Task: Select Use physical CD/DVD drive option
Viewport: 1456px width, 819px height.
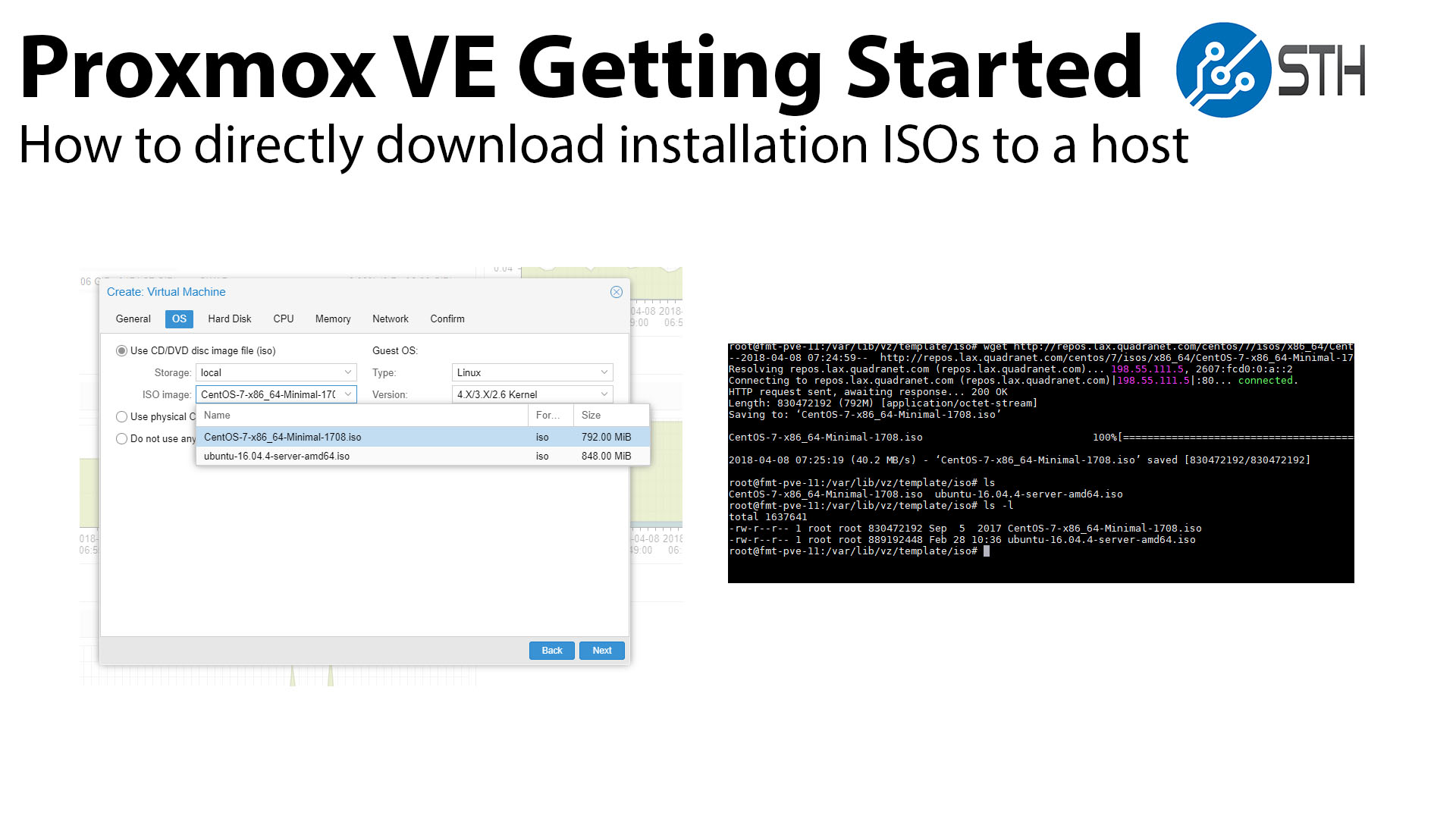Action: point(121,416)
